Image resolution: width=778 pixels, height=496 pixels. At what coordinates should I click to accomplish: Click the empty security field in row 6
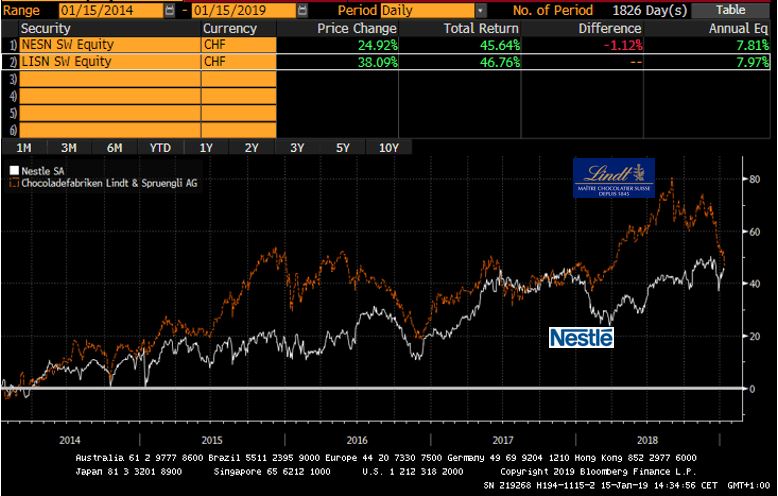click(110, 130)
